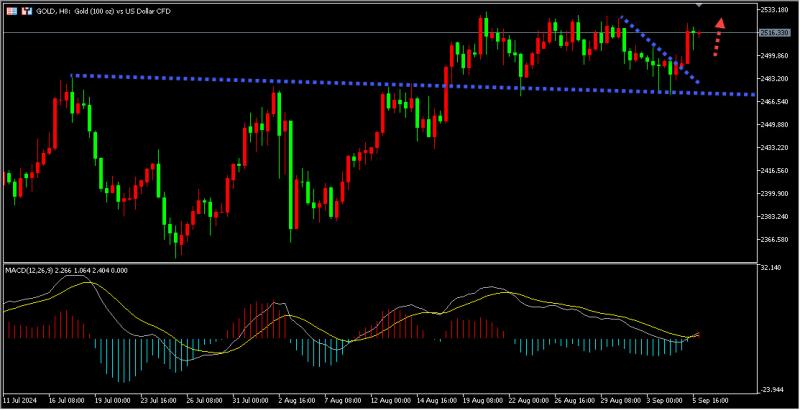
Task: Click the one-click trading panel icon
Action: click(x=28, y=11)
